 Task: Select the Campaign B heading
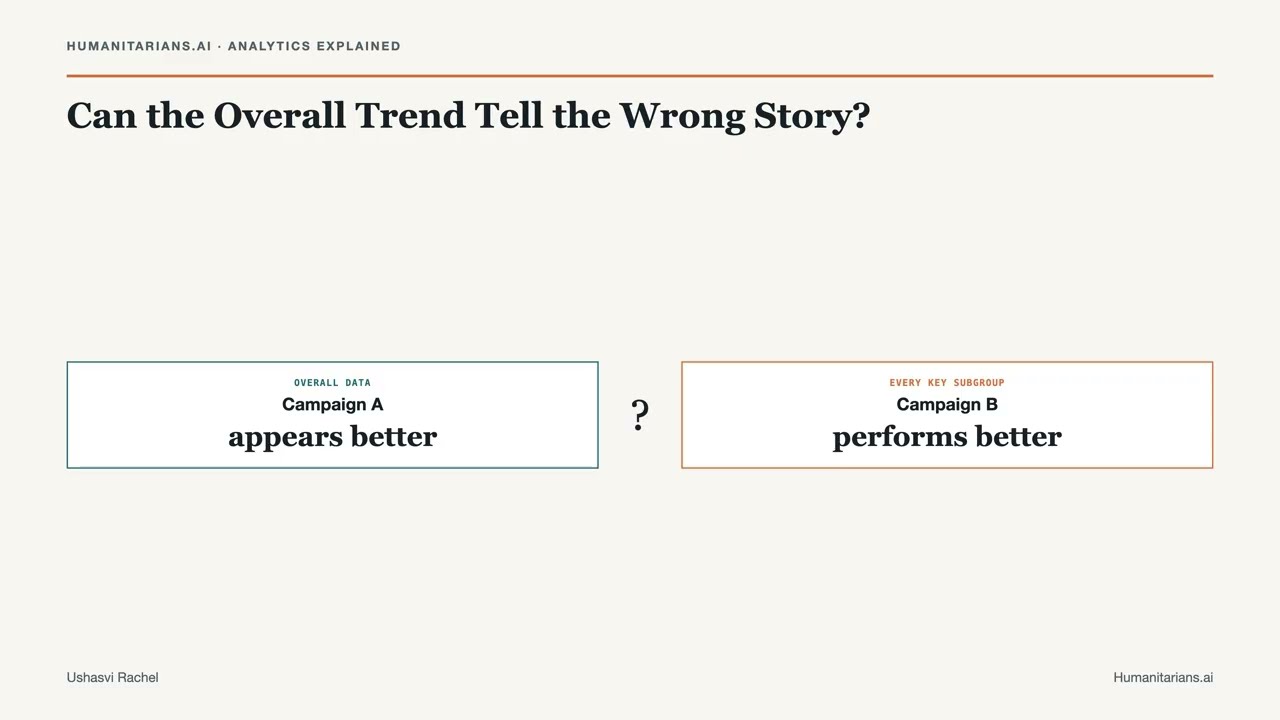pyautogui.click(x=947, y=404)
